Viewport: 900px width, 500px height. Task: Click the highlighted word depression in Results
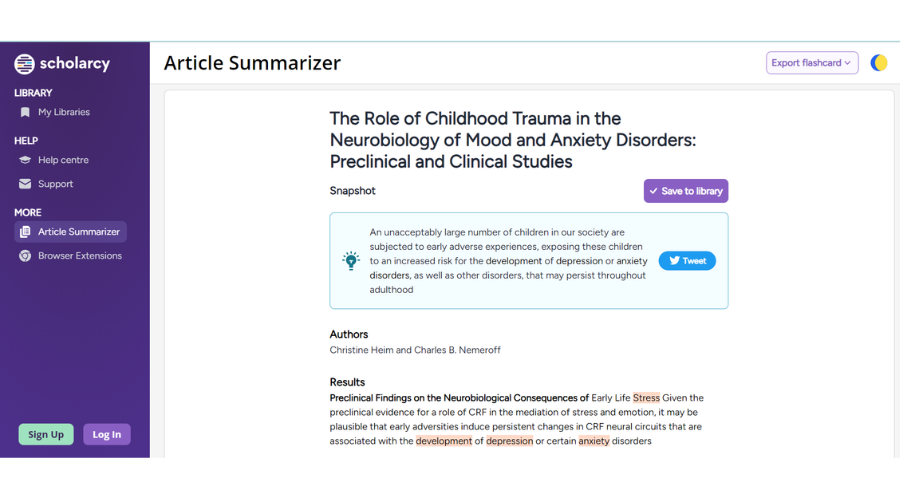pos(510,441)
